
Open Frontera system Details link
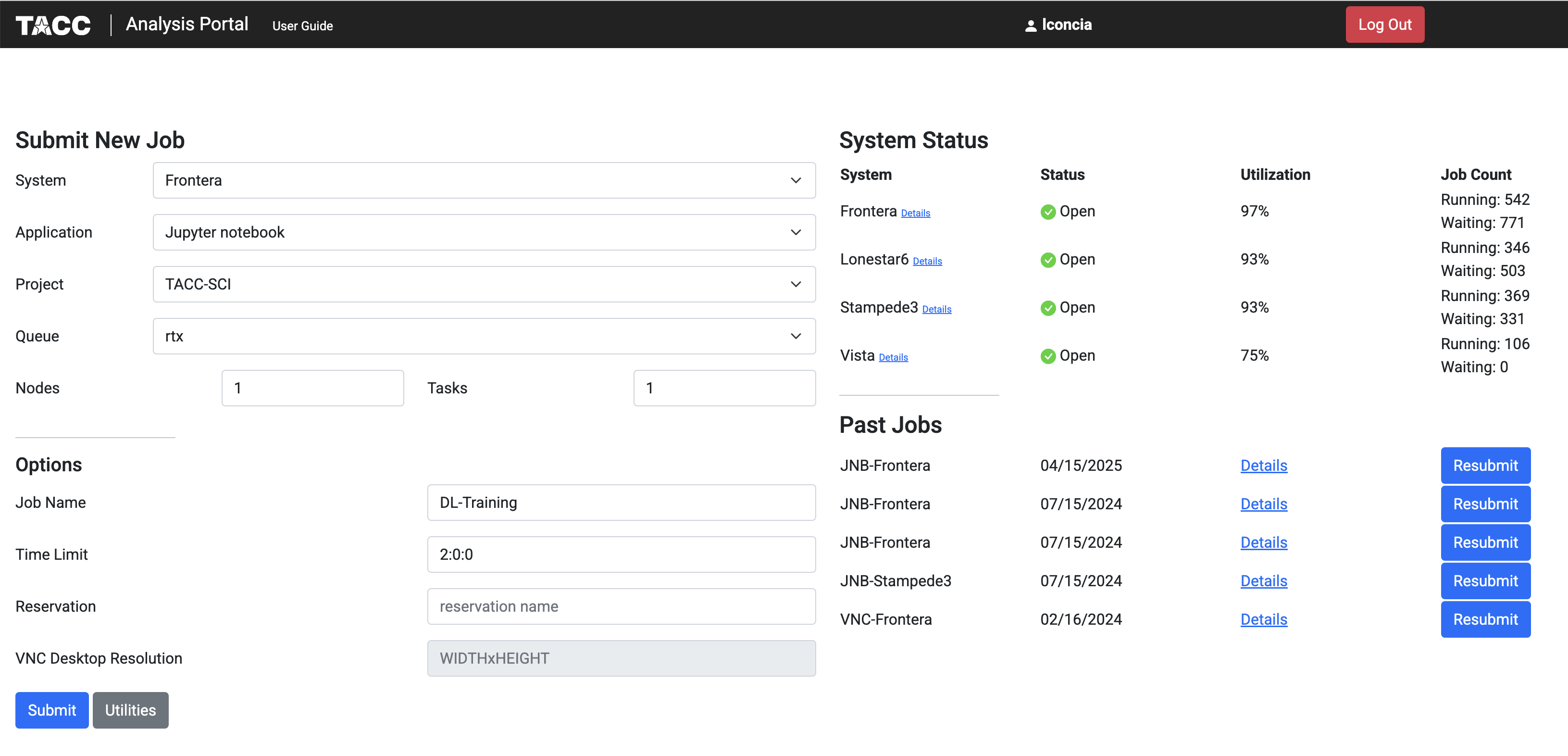coord(916,213)
